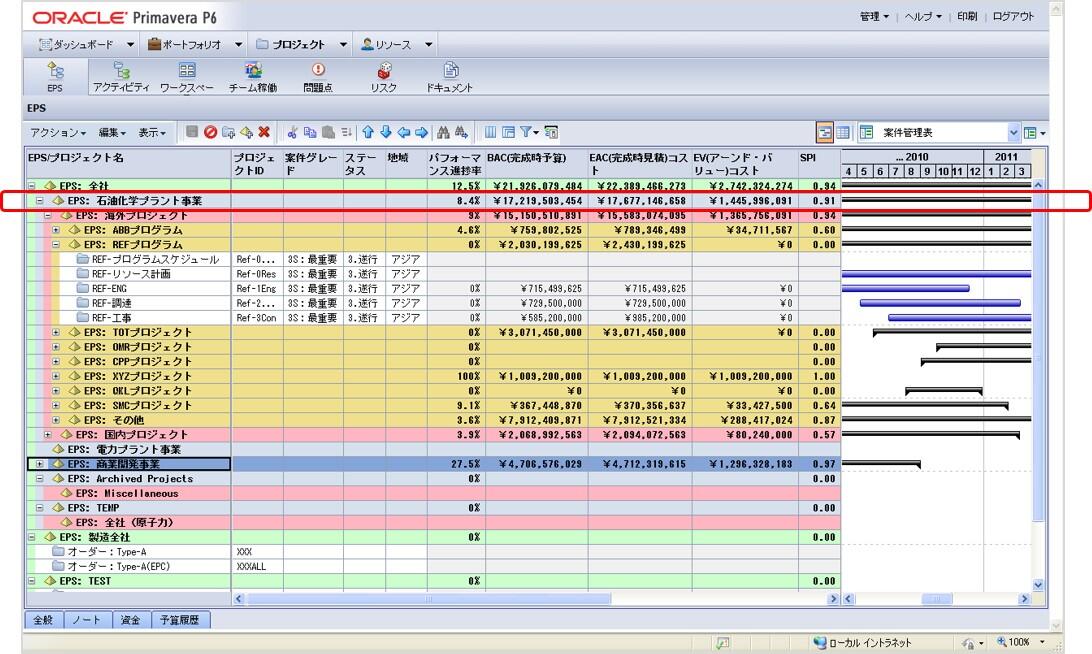Click the BAC(完成時予算) column header
The image size is (1092, 654).
(x=536, y=164)
